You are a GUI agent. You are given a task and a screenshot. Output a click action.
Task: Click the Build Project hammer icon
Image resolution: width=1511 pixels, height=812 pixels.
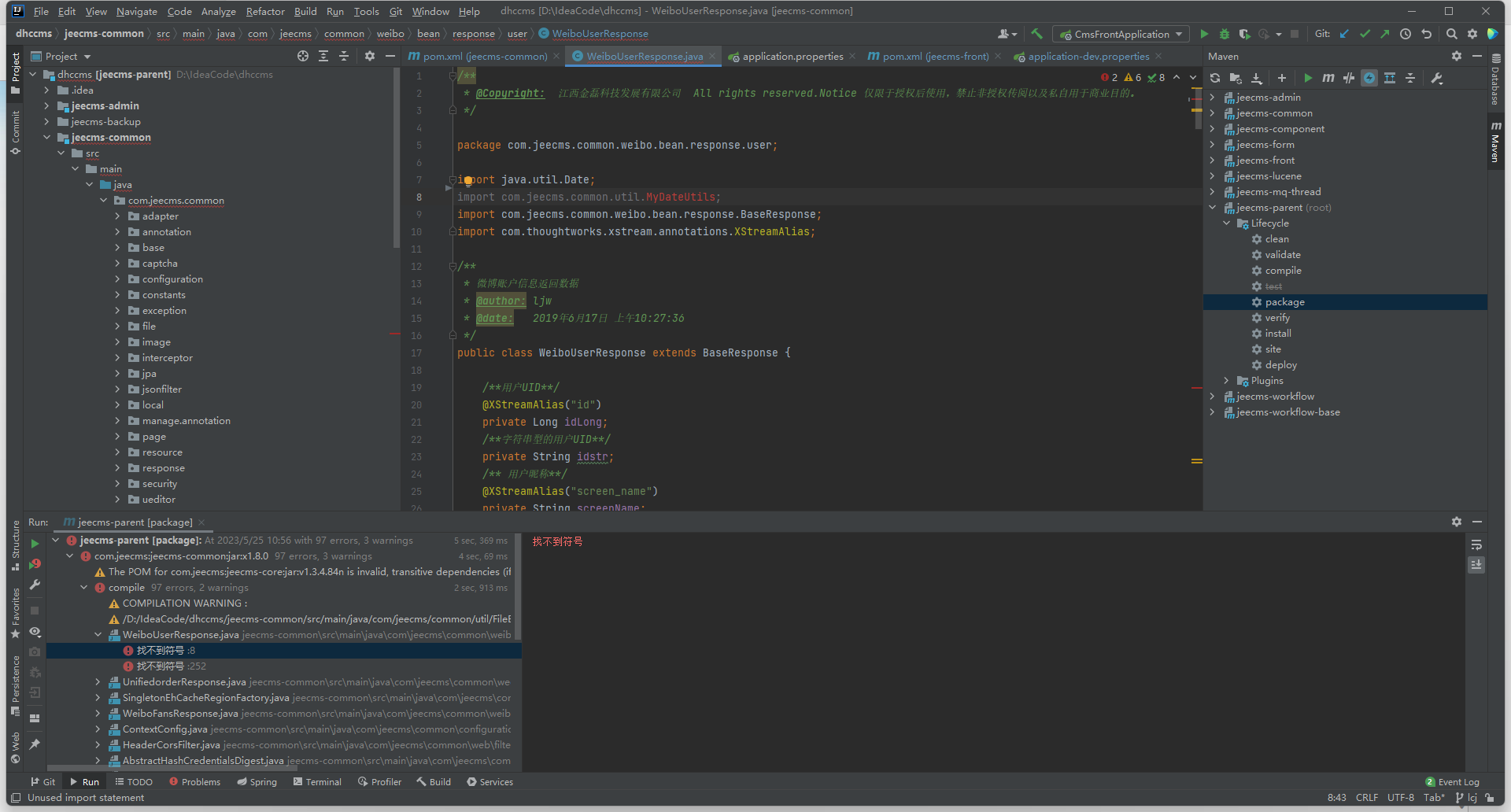tap(1037, 34)
